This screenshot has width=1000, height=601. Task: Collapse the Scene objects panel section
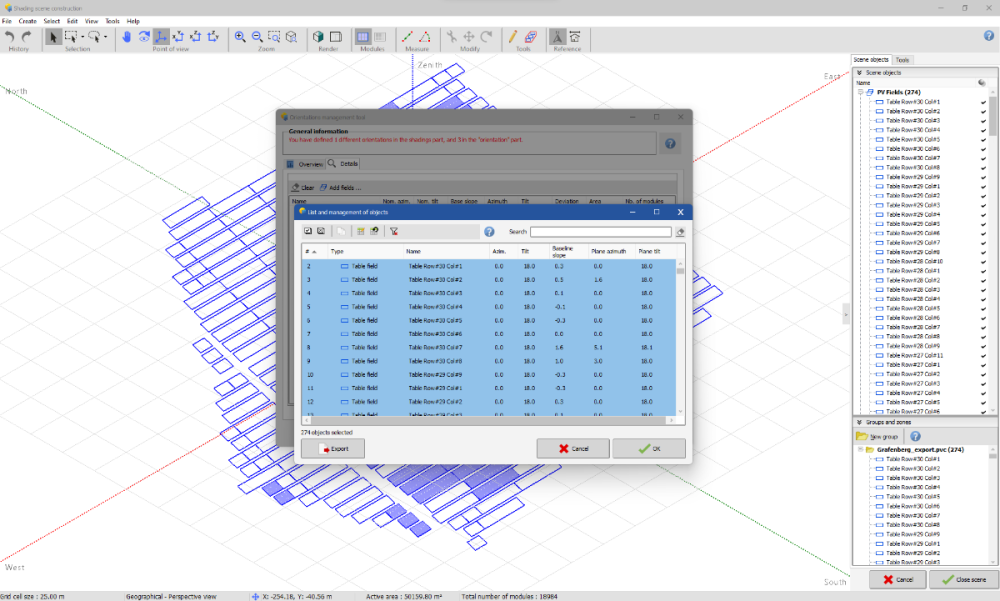(858, 73)
